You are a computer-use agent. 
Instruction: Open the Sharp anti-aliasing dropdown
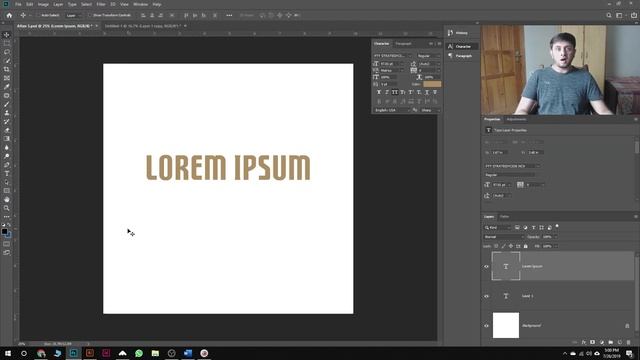pyautogui.click(x=430, y=110)
